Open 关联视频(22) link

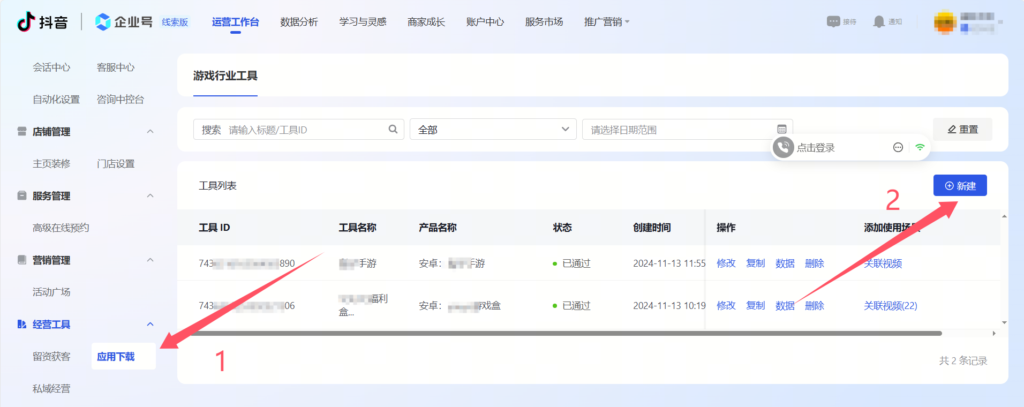pos(891,305)
